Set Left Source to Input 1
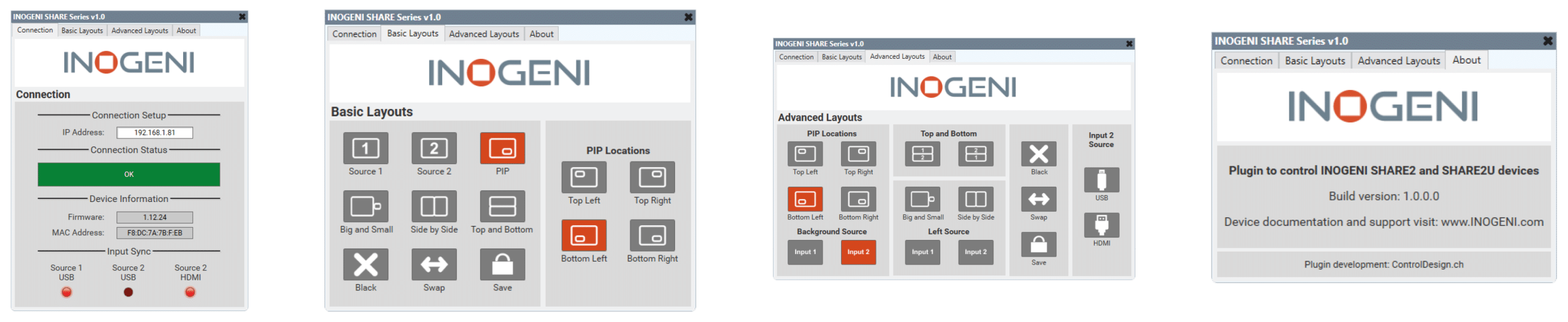1568x322 pixels. point(922,252)
